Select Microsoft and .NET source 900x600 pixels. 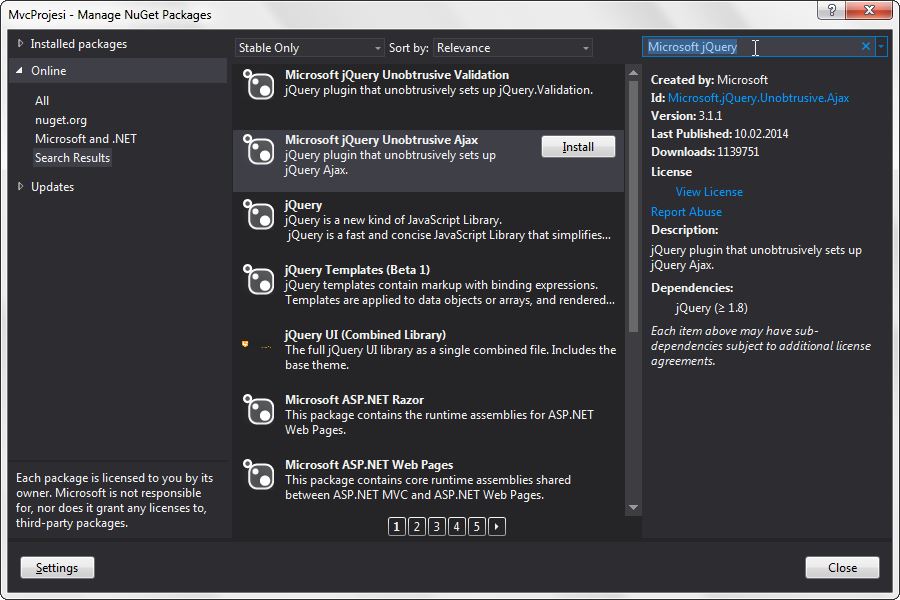point(85,139)
